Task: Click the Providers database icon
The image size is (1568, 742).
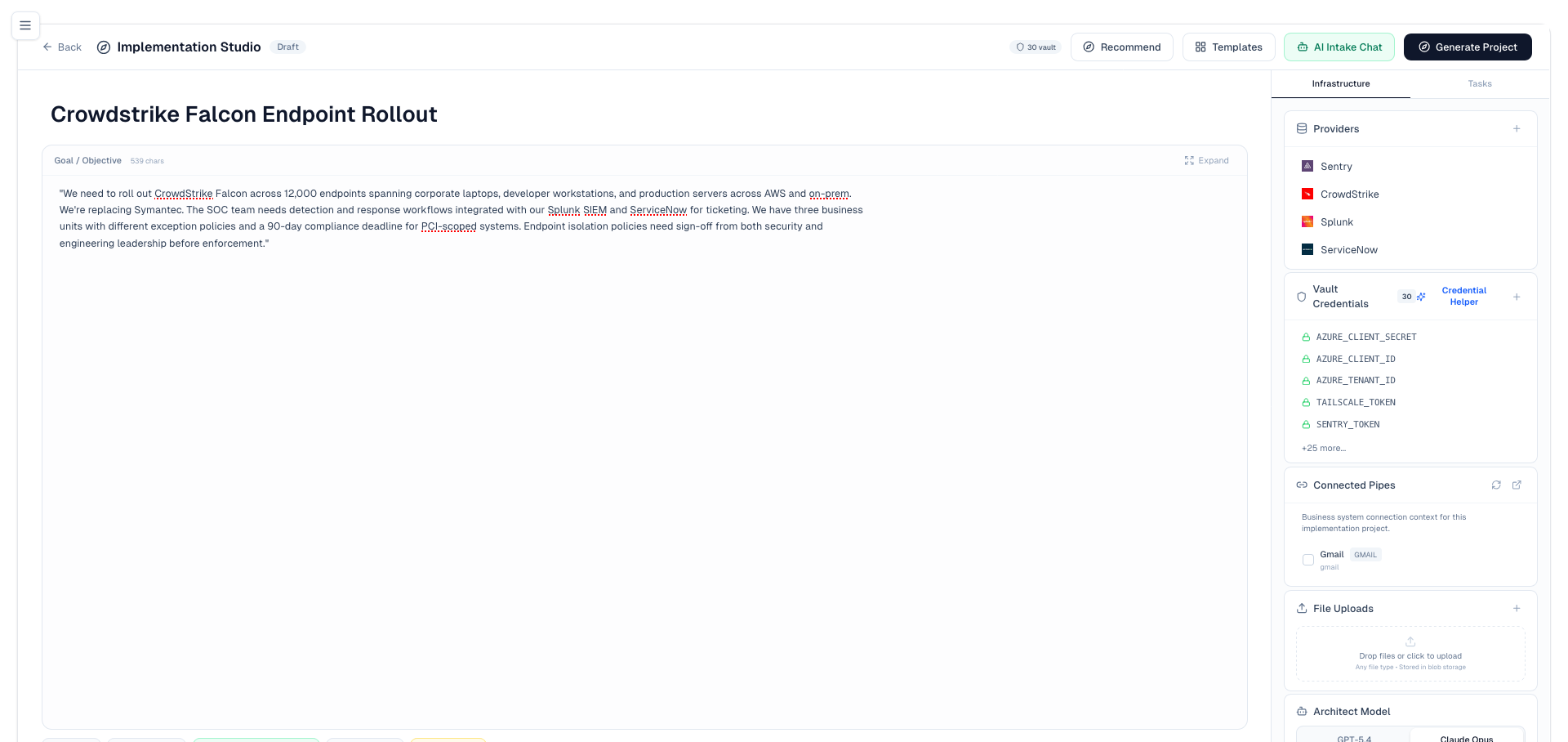Action: click(1302, 129)
